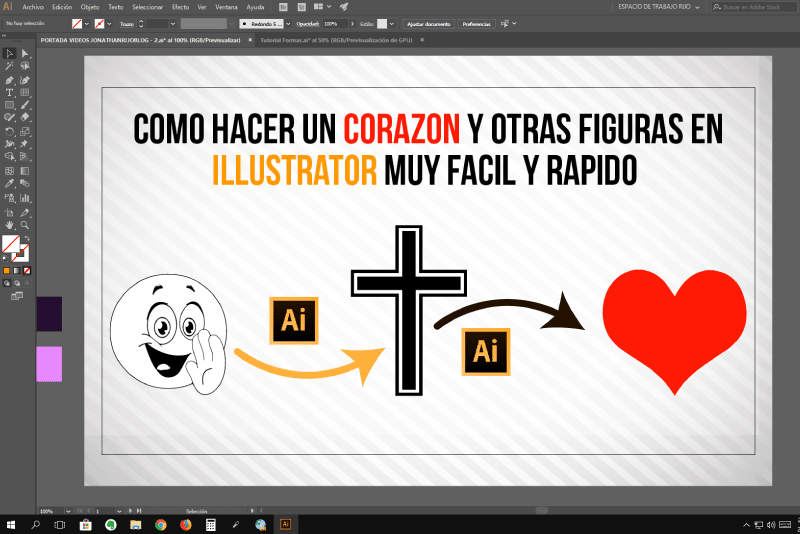This screenshot has height=534, width=800.
Task: Select the Magic Wand tool
Action: pyautogui.click(x=9, y=66)
